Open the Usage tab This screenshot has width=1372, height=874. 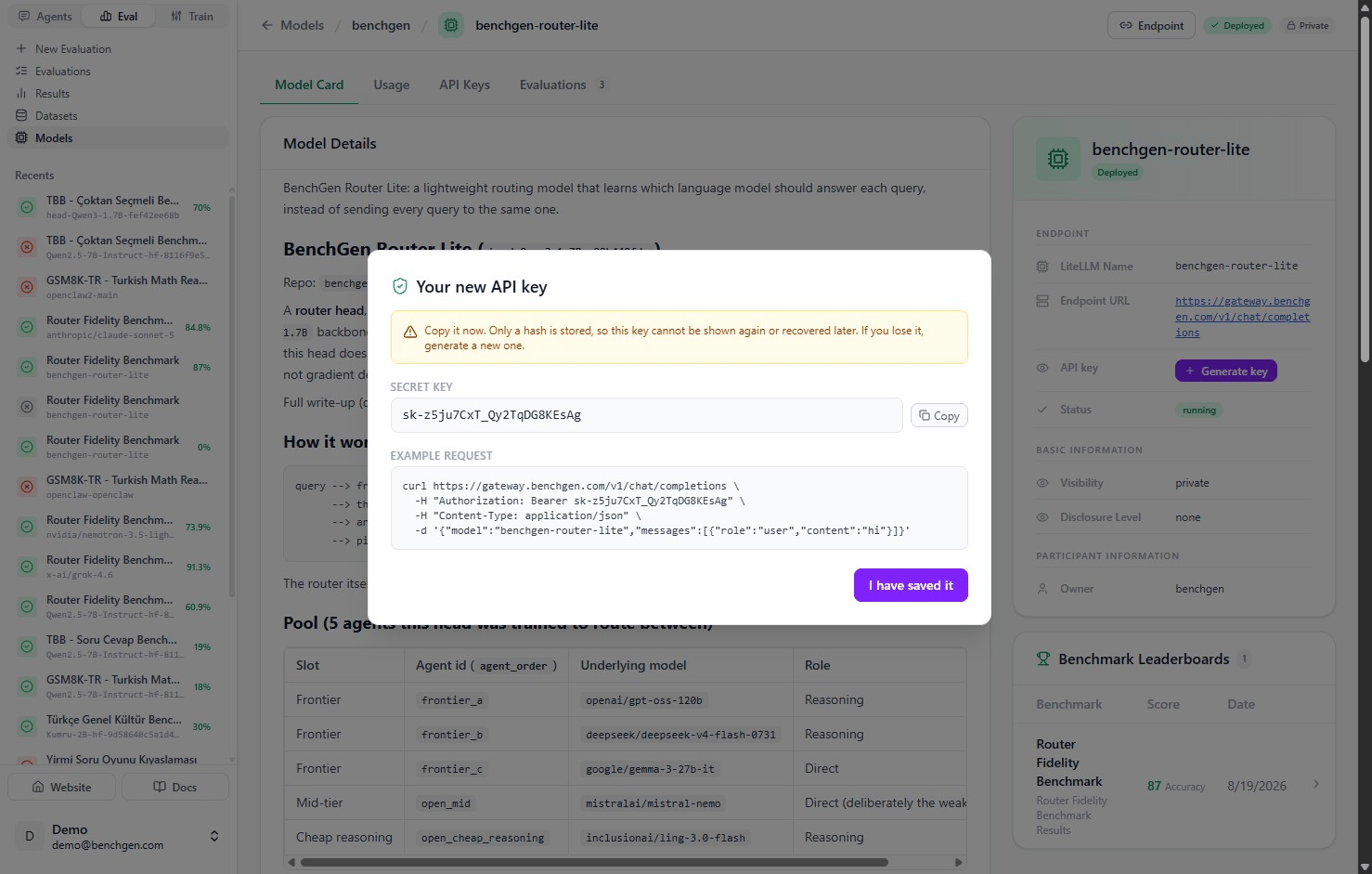[x=392, y=85]
